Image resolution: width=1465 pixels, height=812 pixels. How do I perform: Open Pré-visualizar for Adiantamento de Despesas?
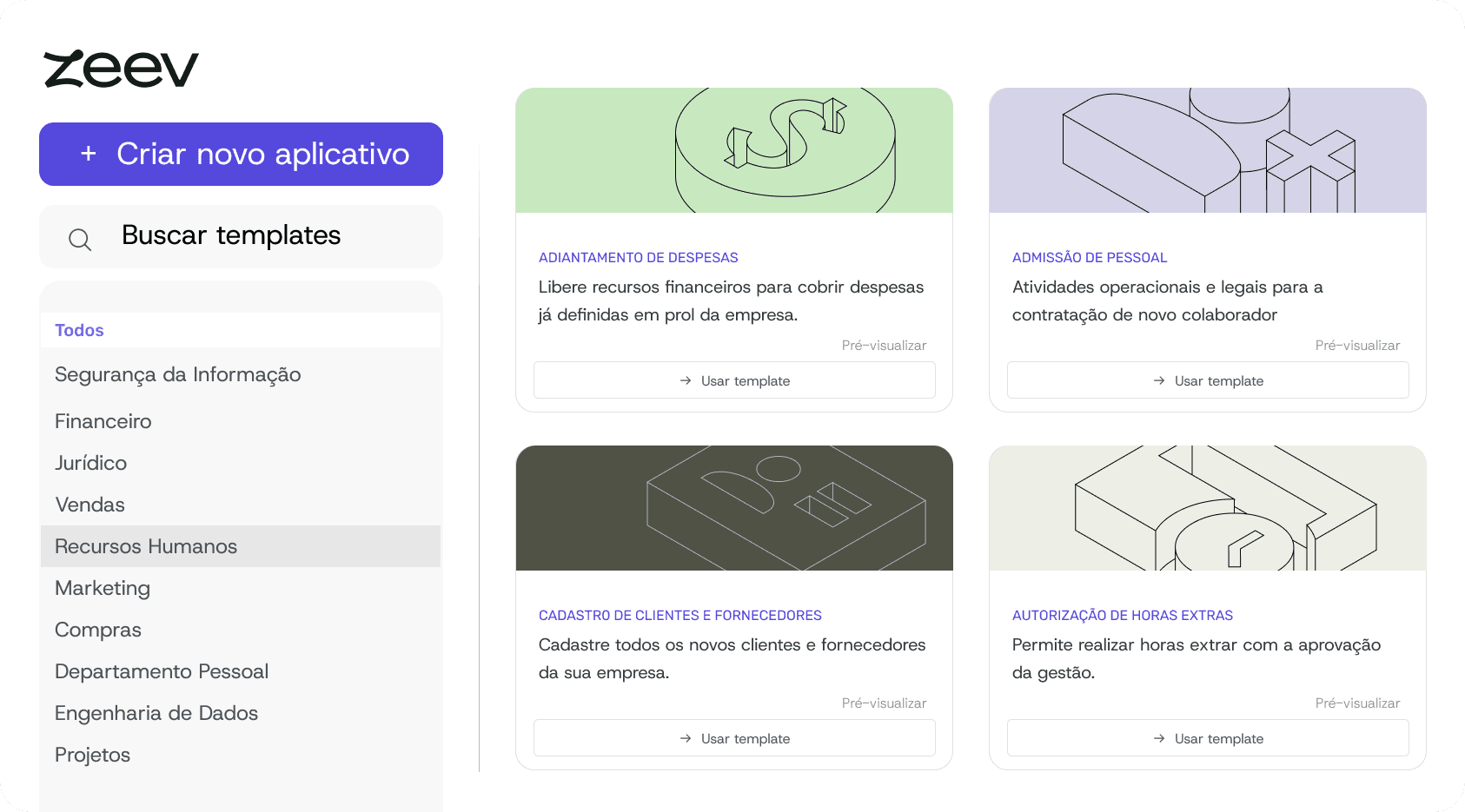[884, 345]
